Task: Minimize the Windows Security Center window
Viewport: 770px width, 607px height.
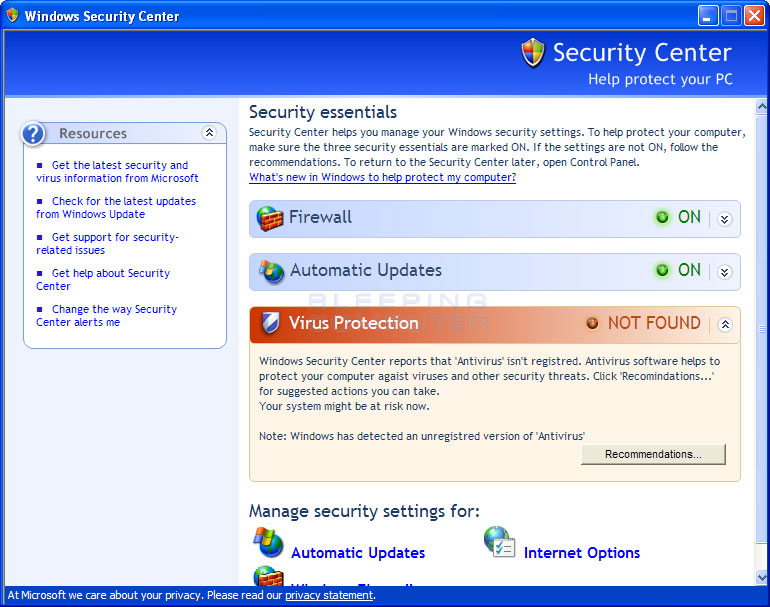Action: pos(708,16)
